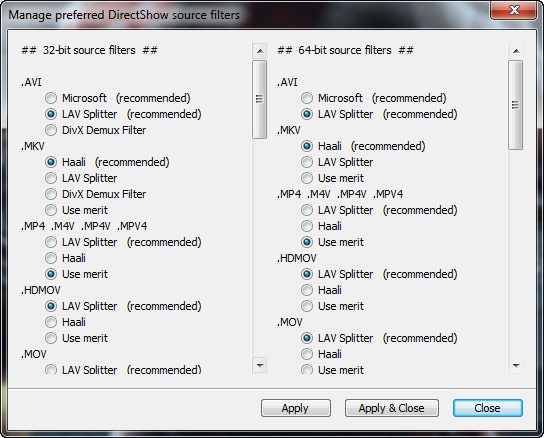Close the dialog with the red X
Image resolution: width=544 pixels, height=438 pixels.
pyautogui.click(x=514, y=10)
